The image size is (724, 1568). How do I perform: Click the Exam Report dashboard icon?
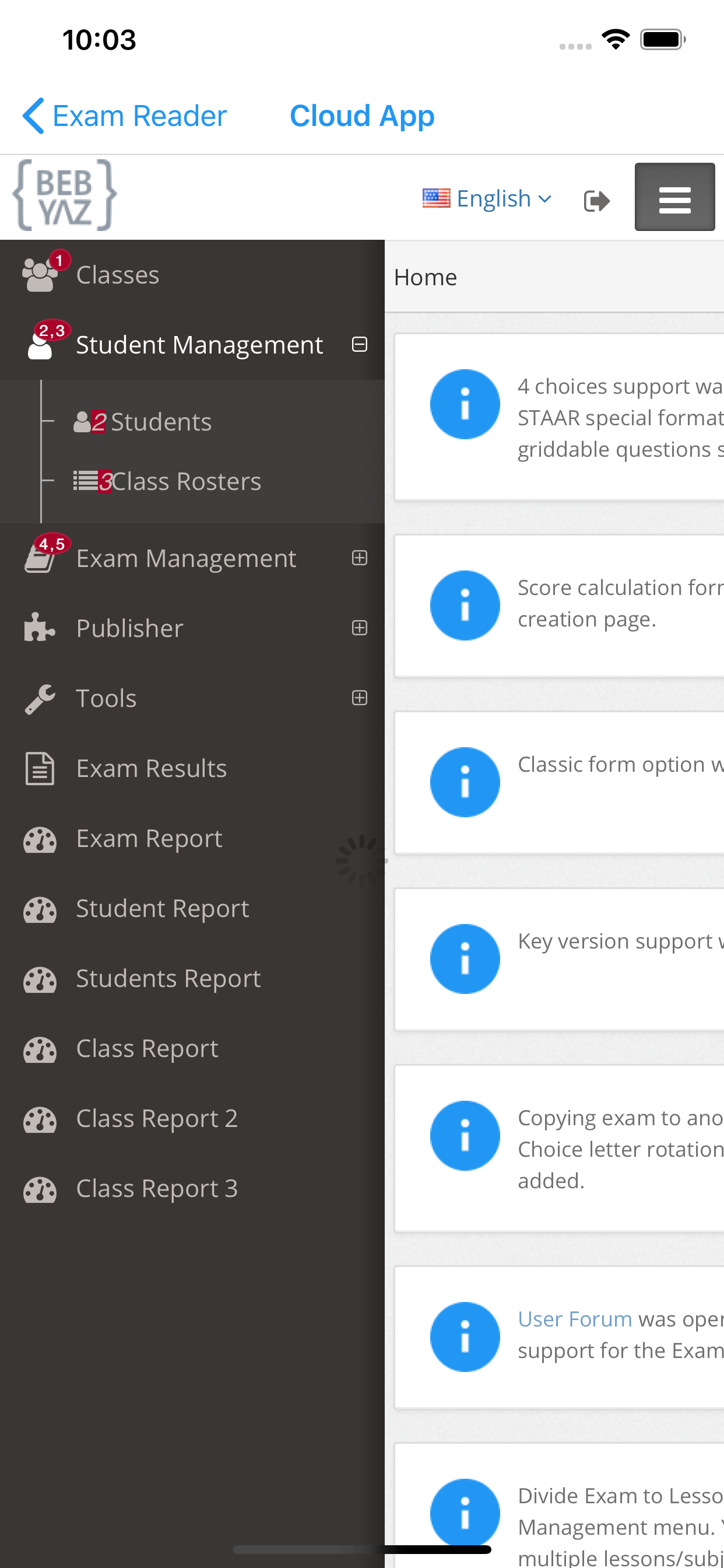tap(40, 839)
